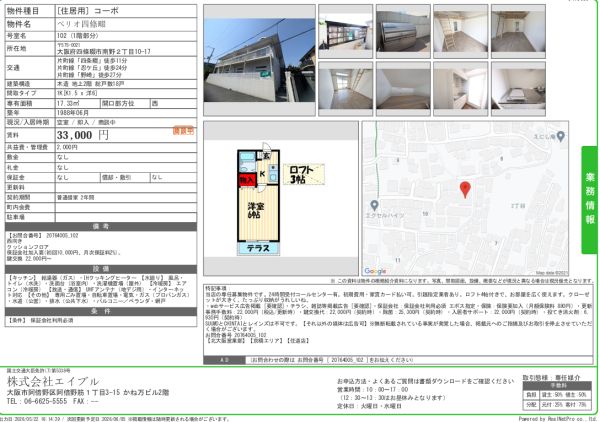Select management fee 2,000円
The image size is (600, 422).
tap(67, 147)
